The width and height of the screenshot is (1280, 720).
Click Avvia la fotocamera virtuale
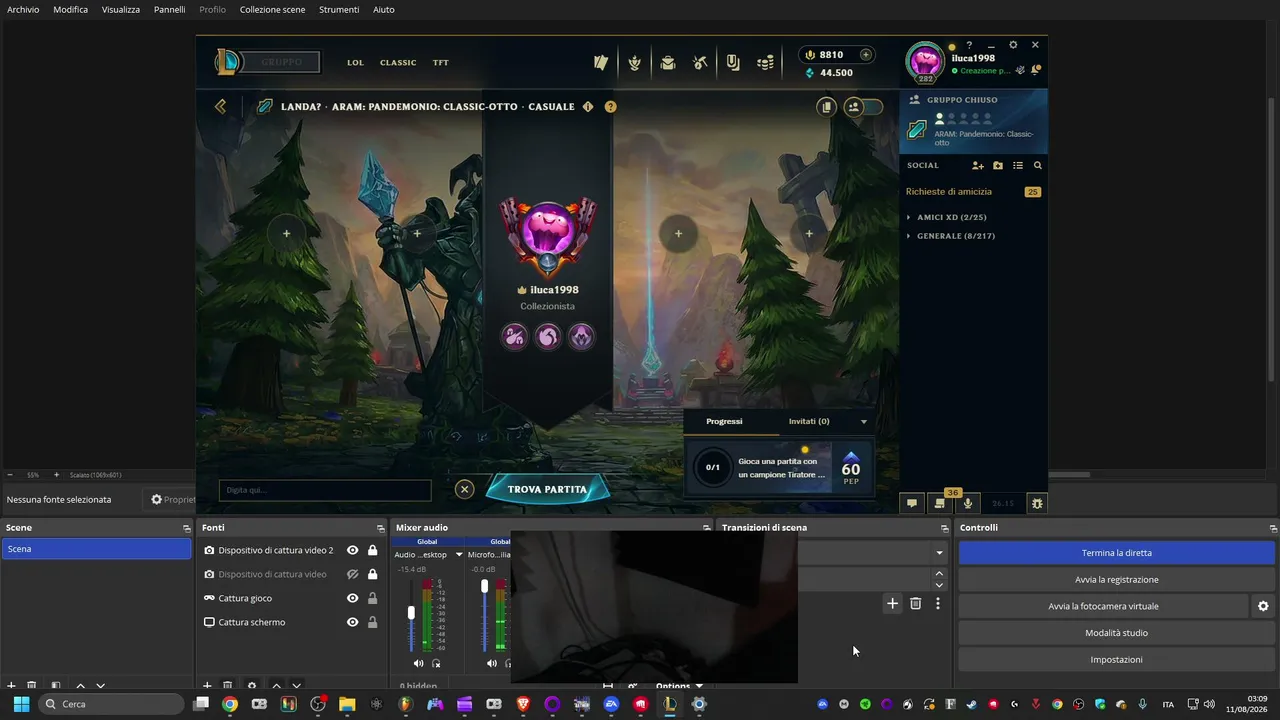point(1103,606)
